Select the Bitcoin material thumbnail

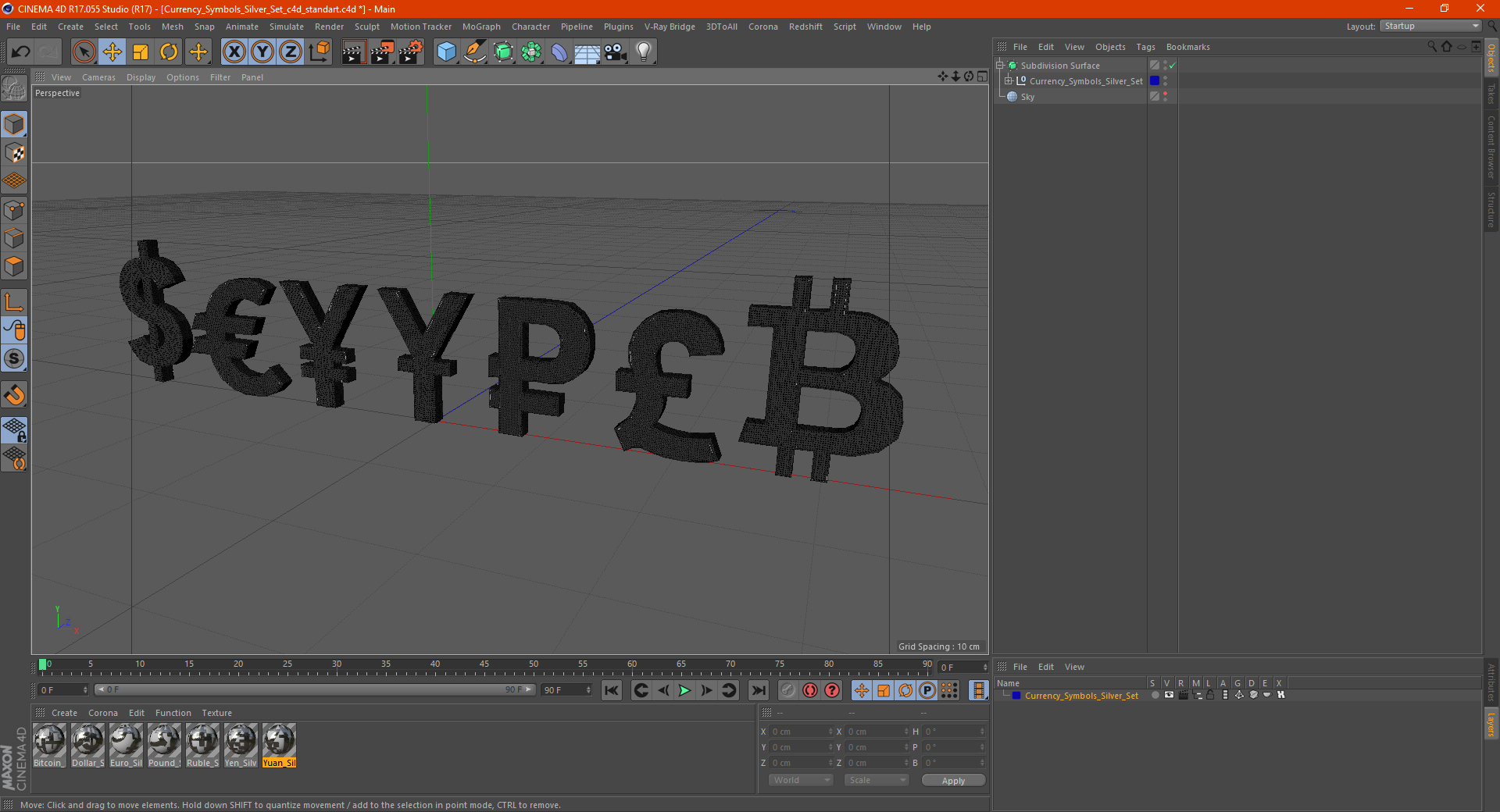(49, 746)
